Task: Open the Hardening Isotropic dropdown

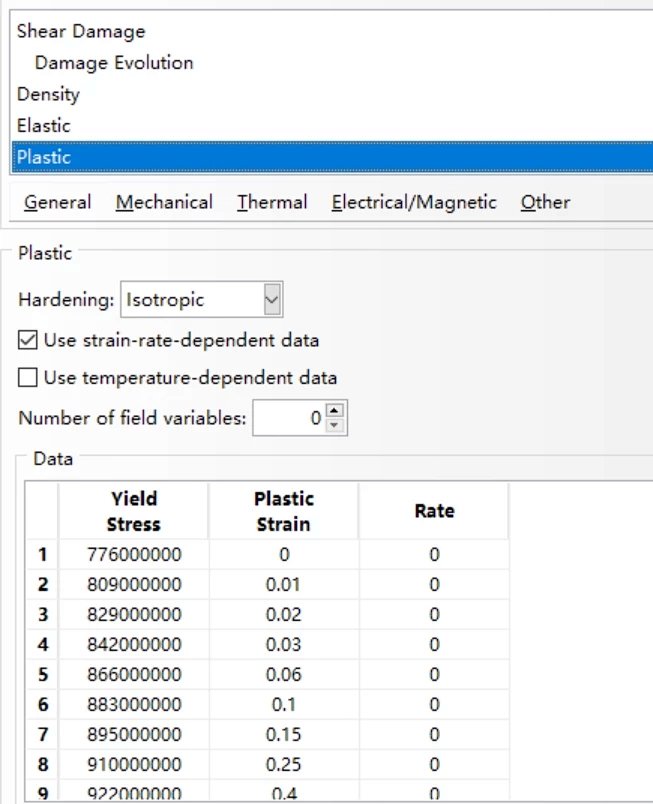Action: pos(202,299)
